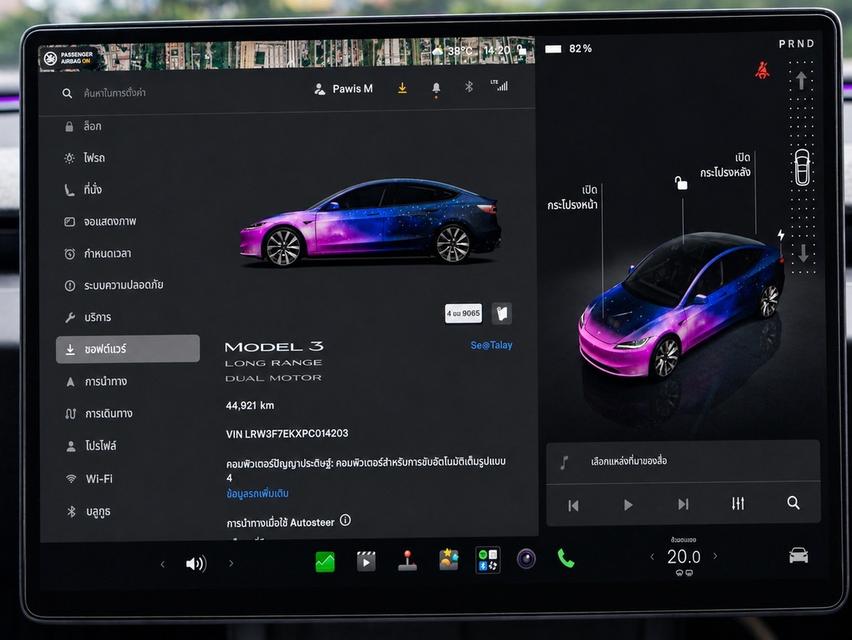The width and height of the screenshot is (852, 640).
Task: Tap the license plate 9065 badge
Action: [463, 313]
